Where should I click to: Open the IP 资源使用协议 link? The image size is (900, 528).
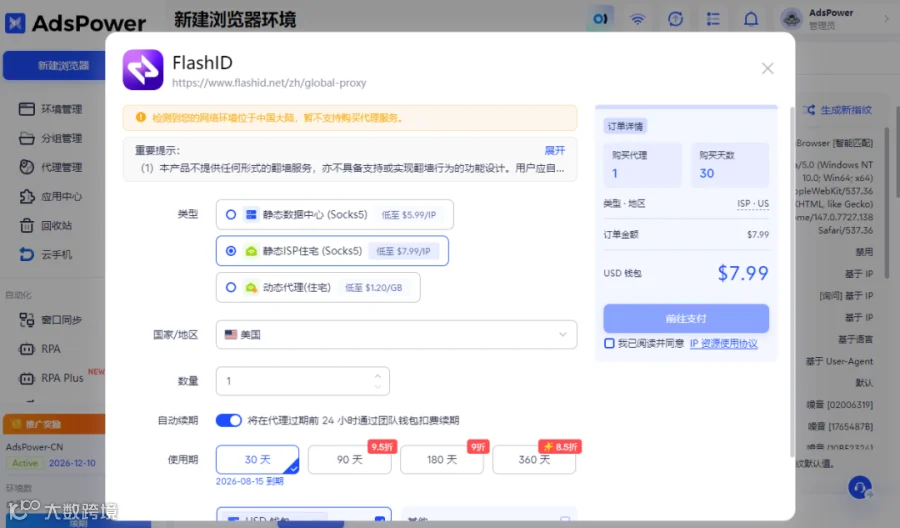(x=724, y=343)
